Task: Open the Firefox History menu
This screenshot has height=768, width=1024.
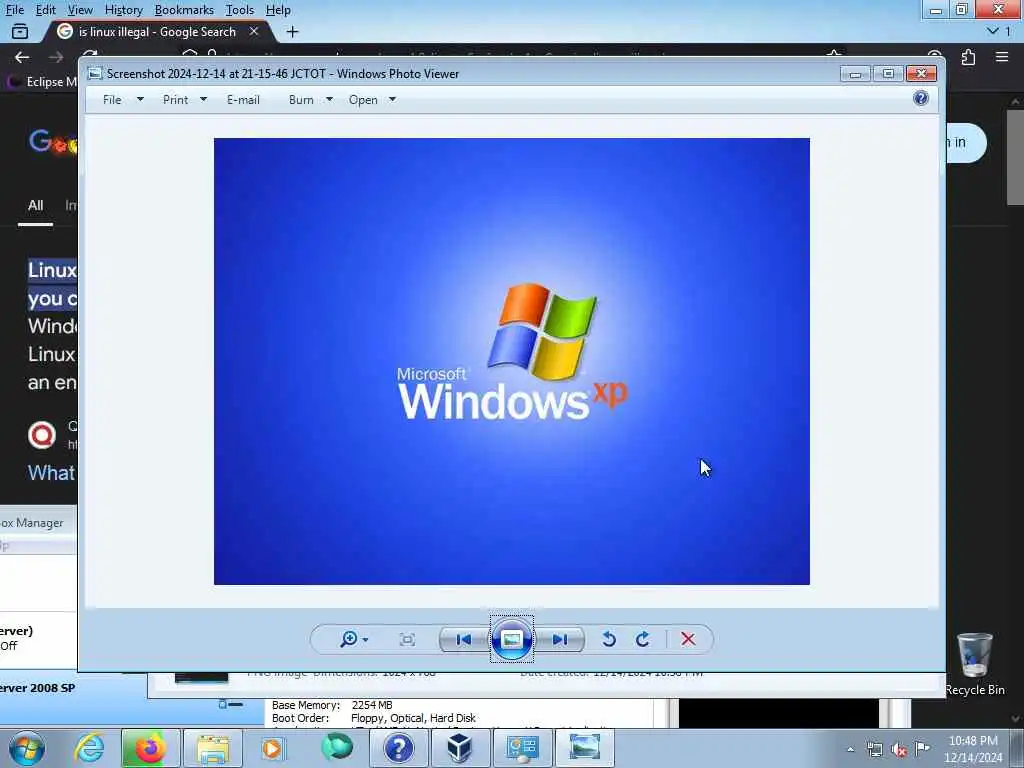Action: coord(123,10)
